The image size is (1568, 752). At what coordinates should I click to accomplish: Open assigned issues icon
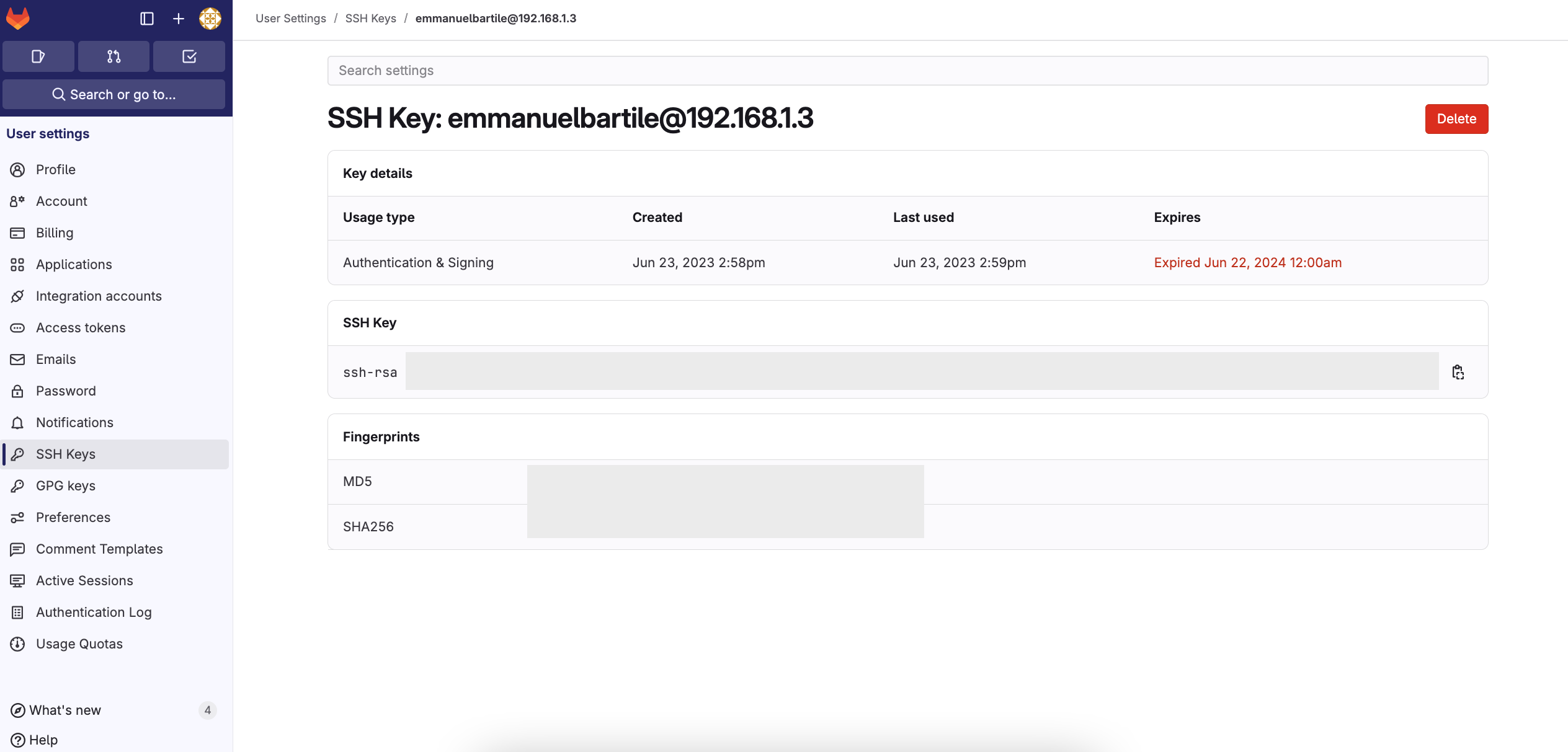(38, 56)
